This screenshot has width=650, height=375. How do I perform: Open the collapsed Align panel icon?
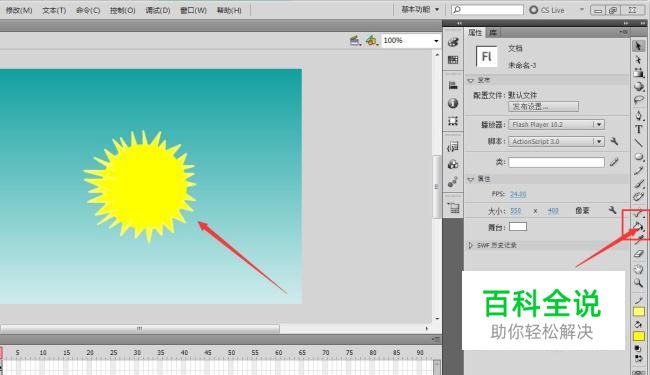(453, 85)
